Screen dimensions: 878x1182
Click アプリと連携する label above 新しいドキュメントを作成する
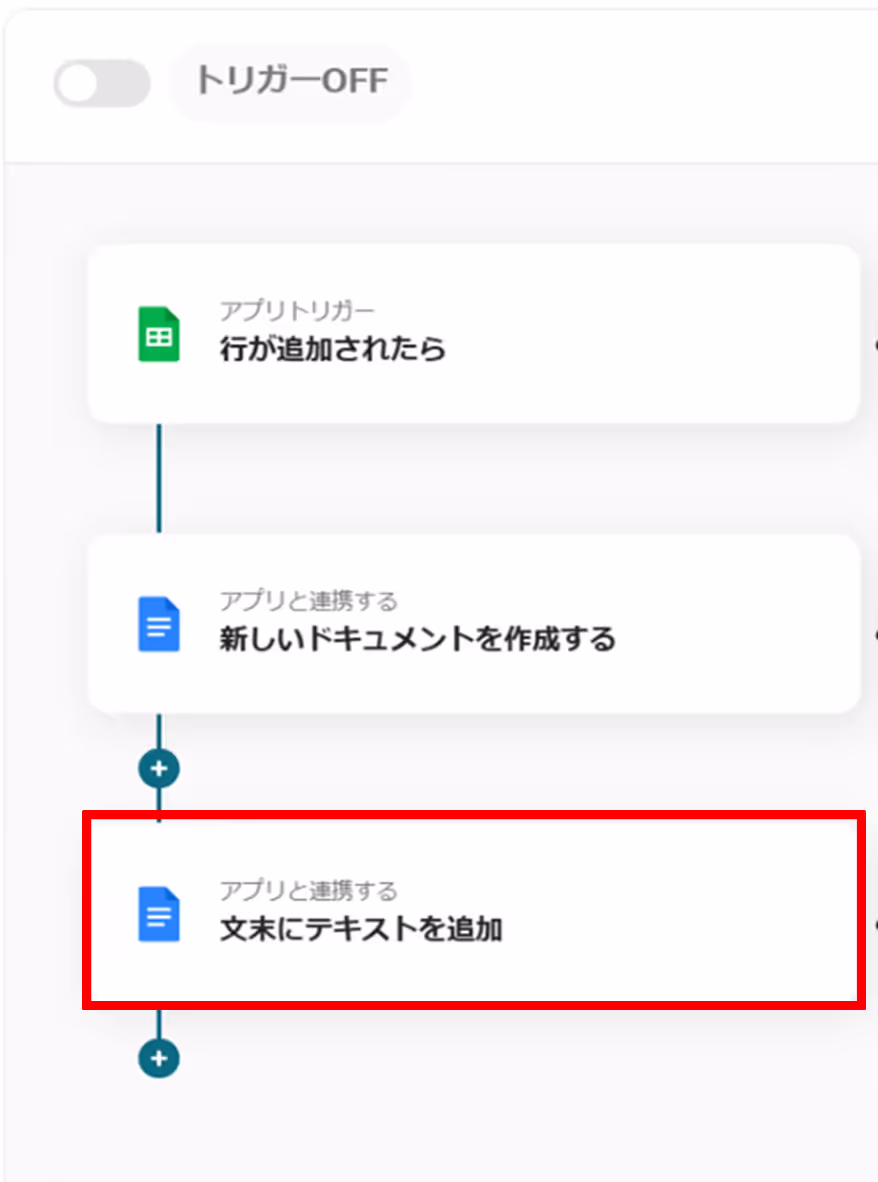click(x=308, y=601)
